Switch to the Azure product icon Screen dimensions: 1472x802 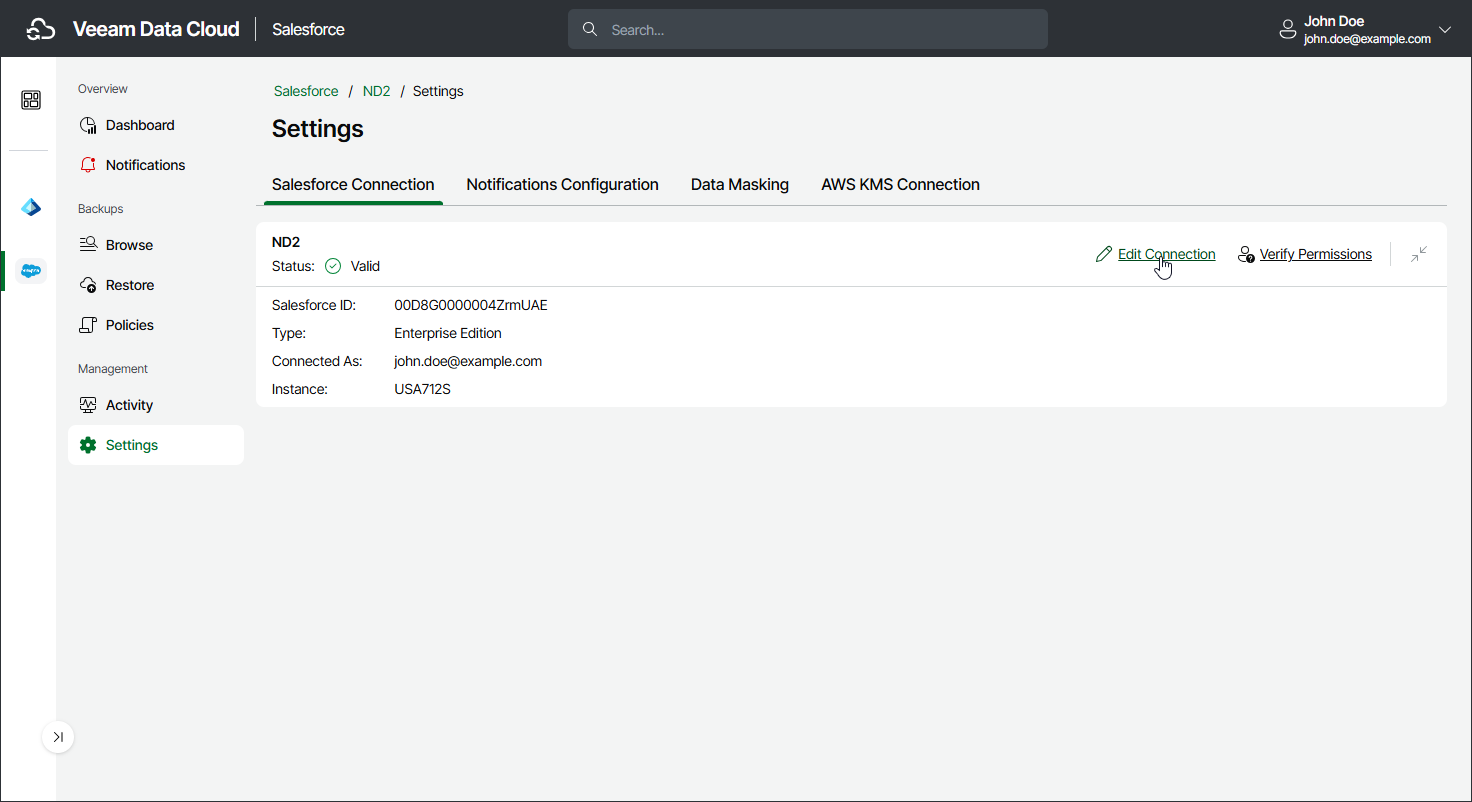(x=31, y=208)
